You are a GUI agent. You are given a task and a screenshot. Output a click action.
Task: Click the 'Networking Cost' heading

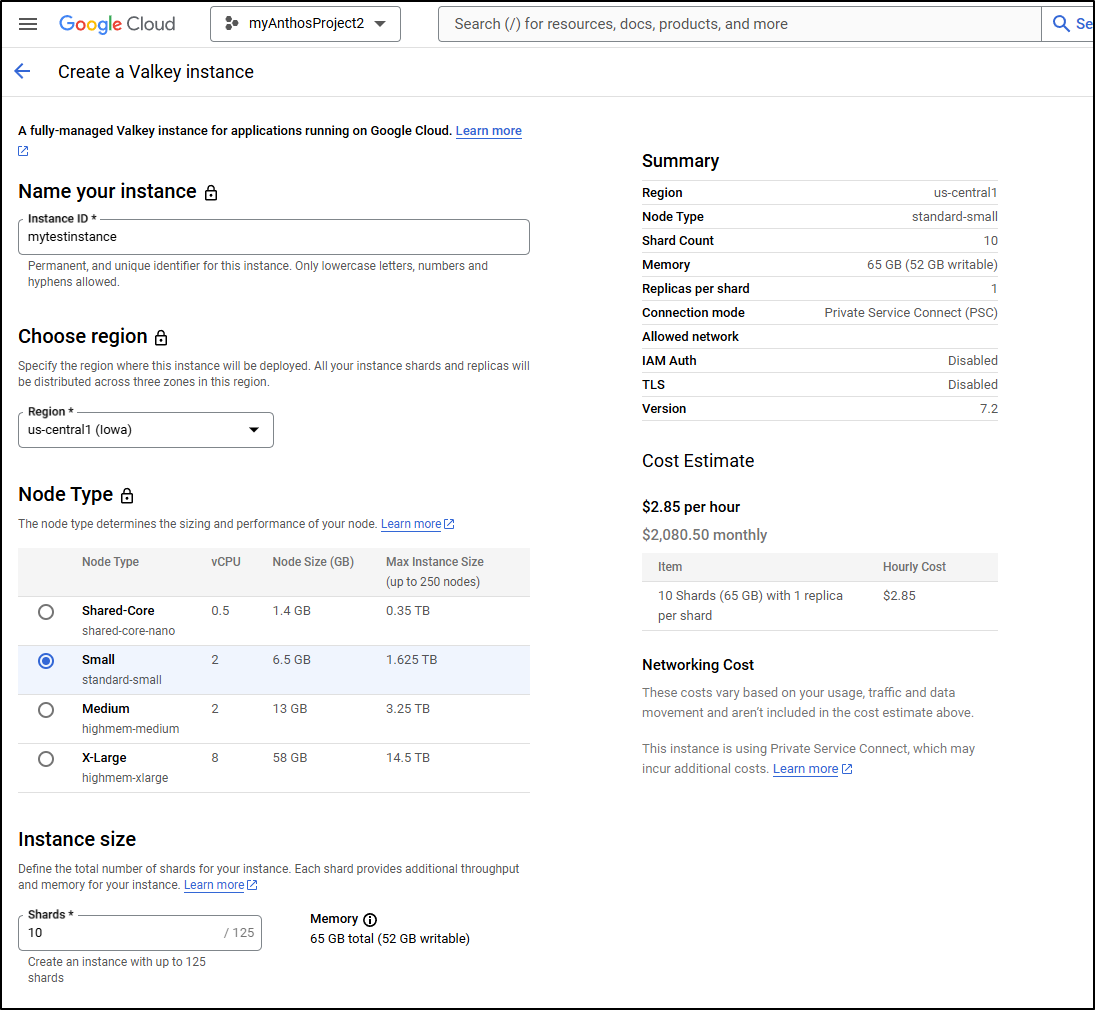click(698, 665)
